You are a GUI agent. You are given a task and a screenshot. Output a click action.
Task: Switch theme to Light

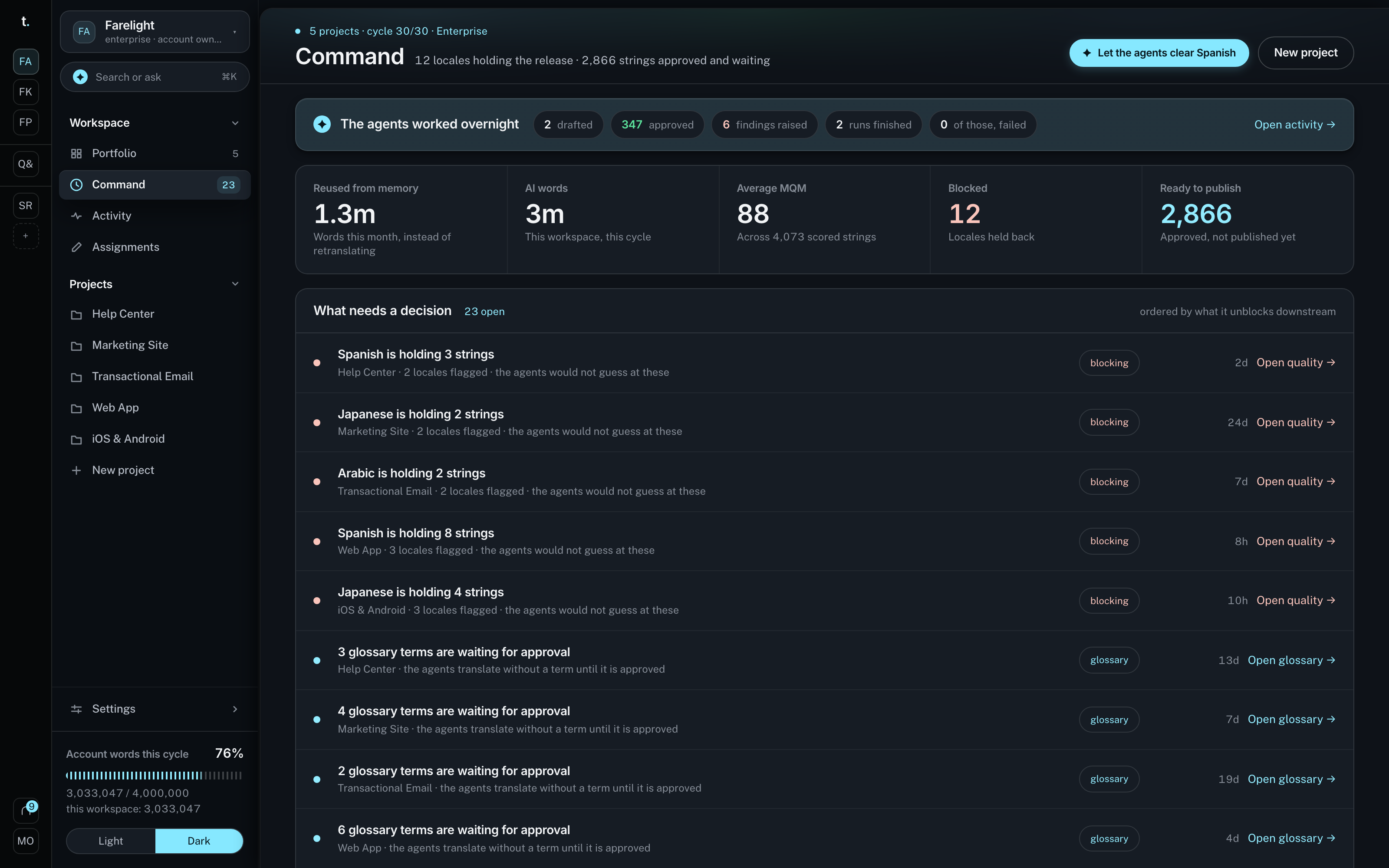tap(111, 841)
